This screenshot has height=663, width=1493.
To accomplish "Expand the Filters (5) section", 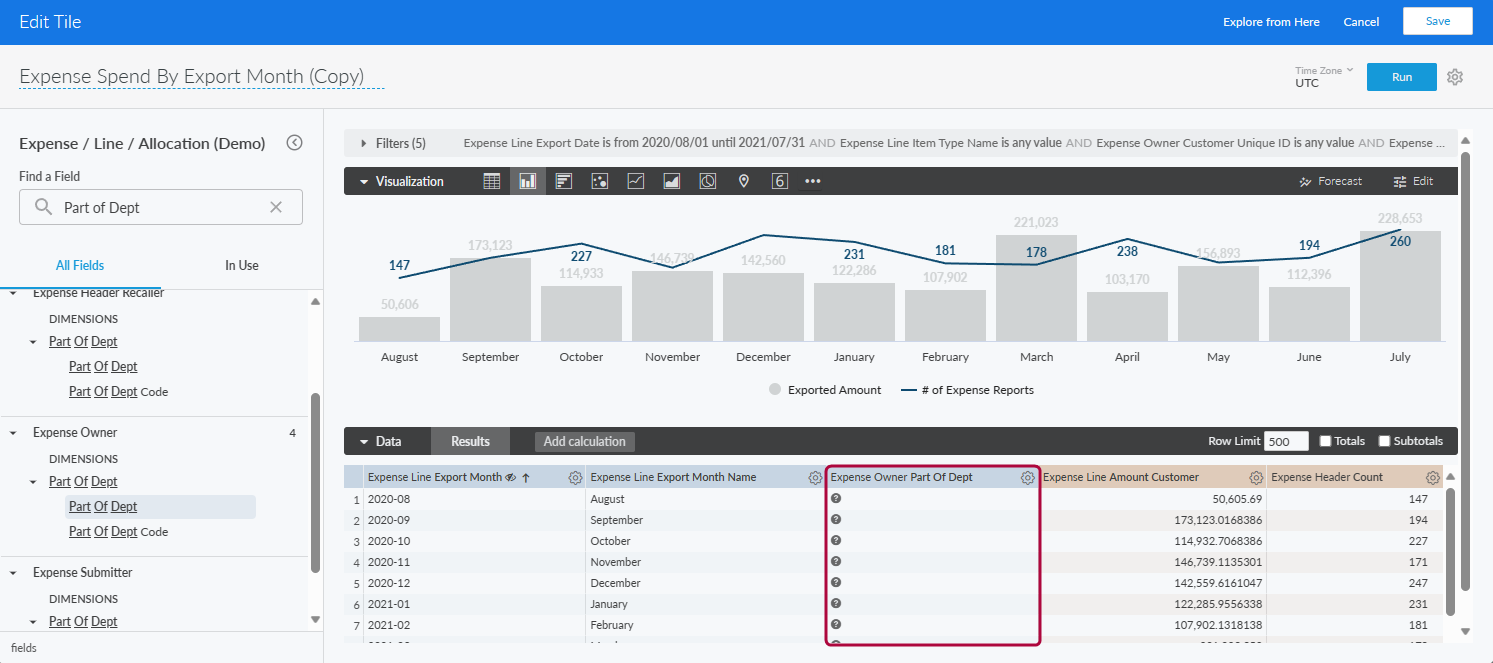I will [364, 143].
